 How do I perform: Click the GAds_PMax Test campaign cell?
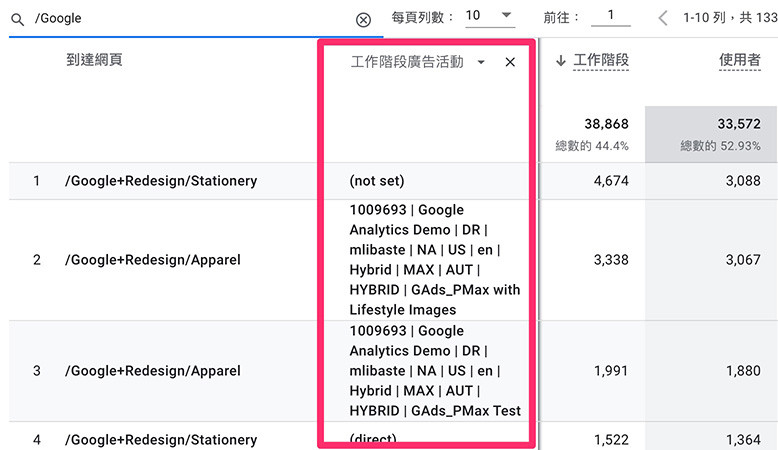435,371
